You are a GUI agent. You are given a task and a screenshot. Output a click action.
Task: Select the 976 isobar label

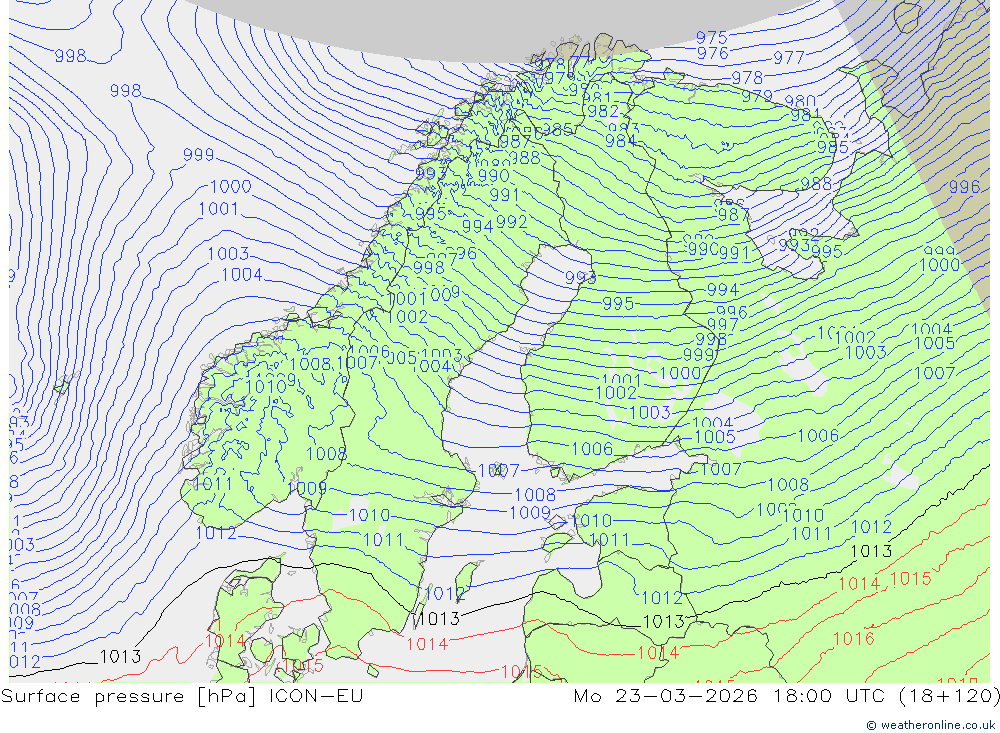click(x=712, y=54)
